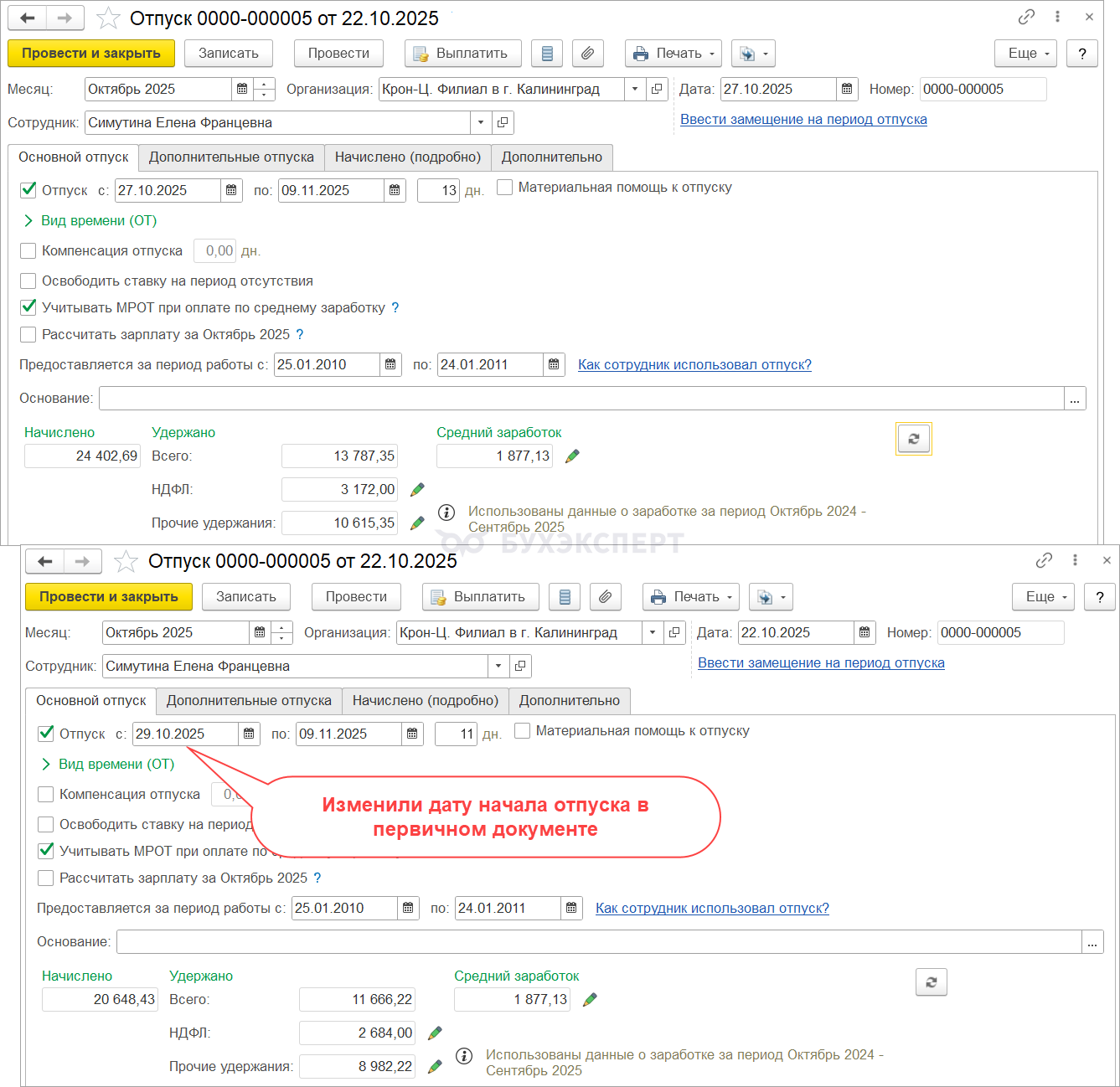Click the info icon beside the earnings note in the upper window
Screen dimensions: 1120x1087
coord(446,512)
